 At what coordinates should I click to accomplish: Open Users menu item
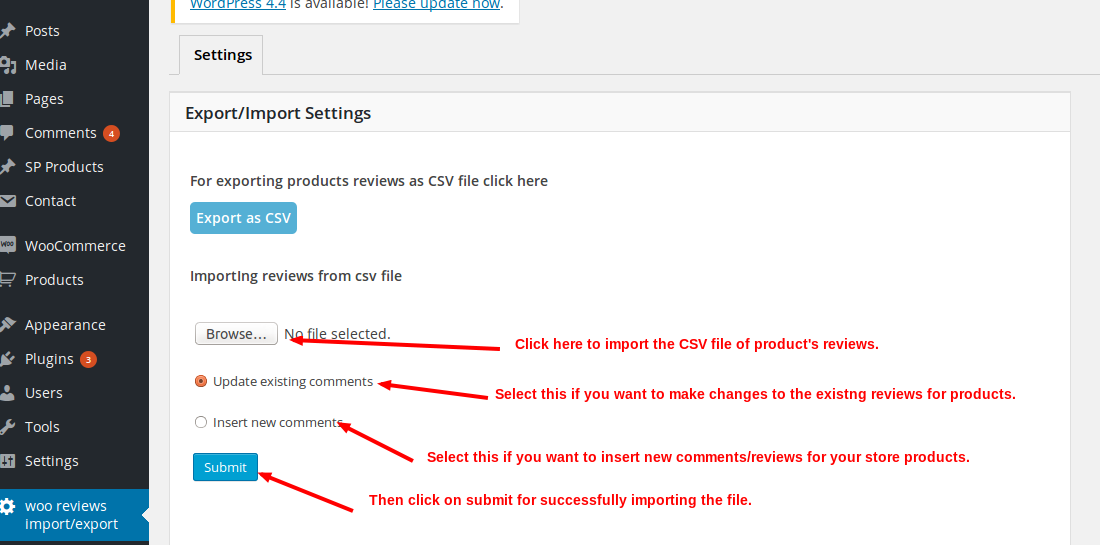point(44,393)
